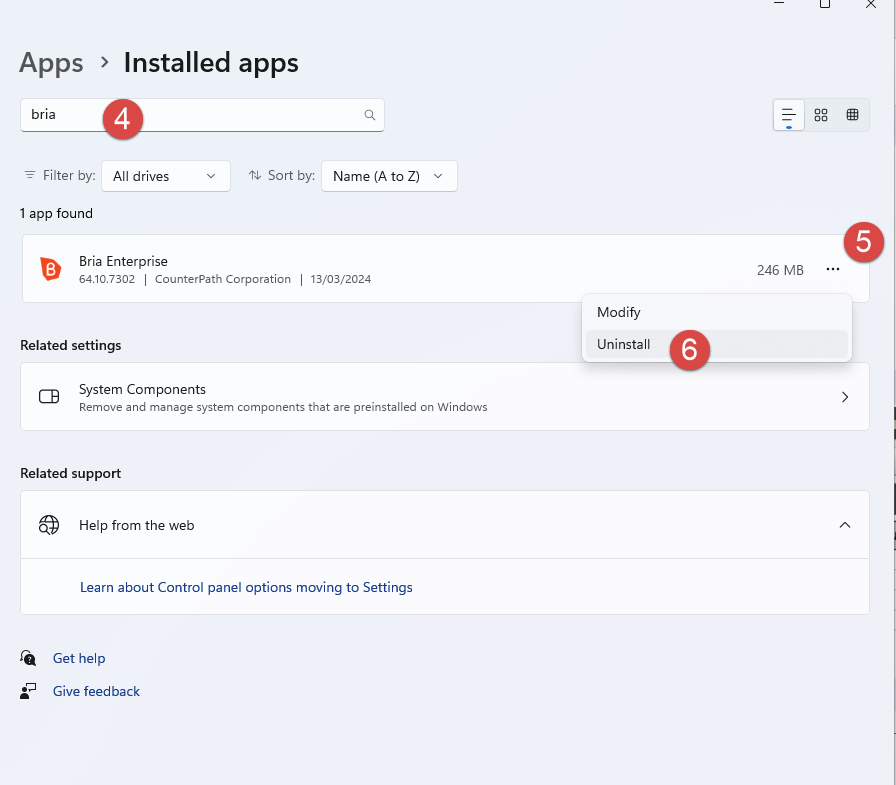Click the Filter by icon

coord(30,175)
